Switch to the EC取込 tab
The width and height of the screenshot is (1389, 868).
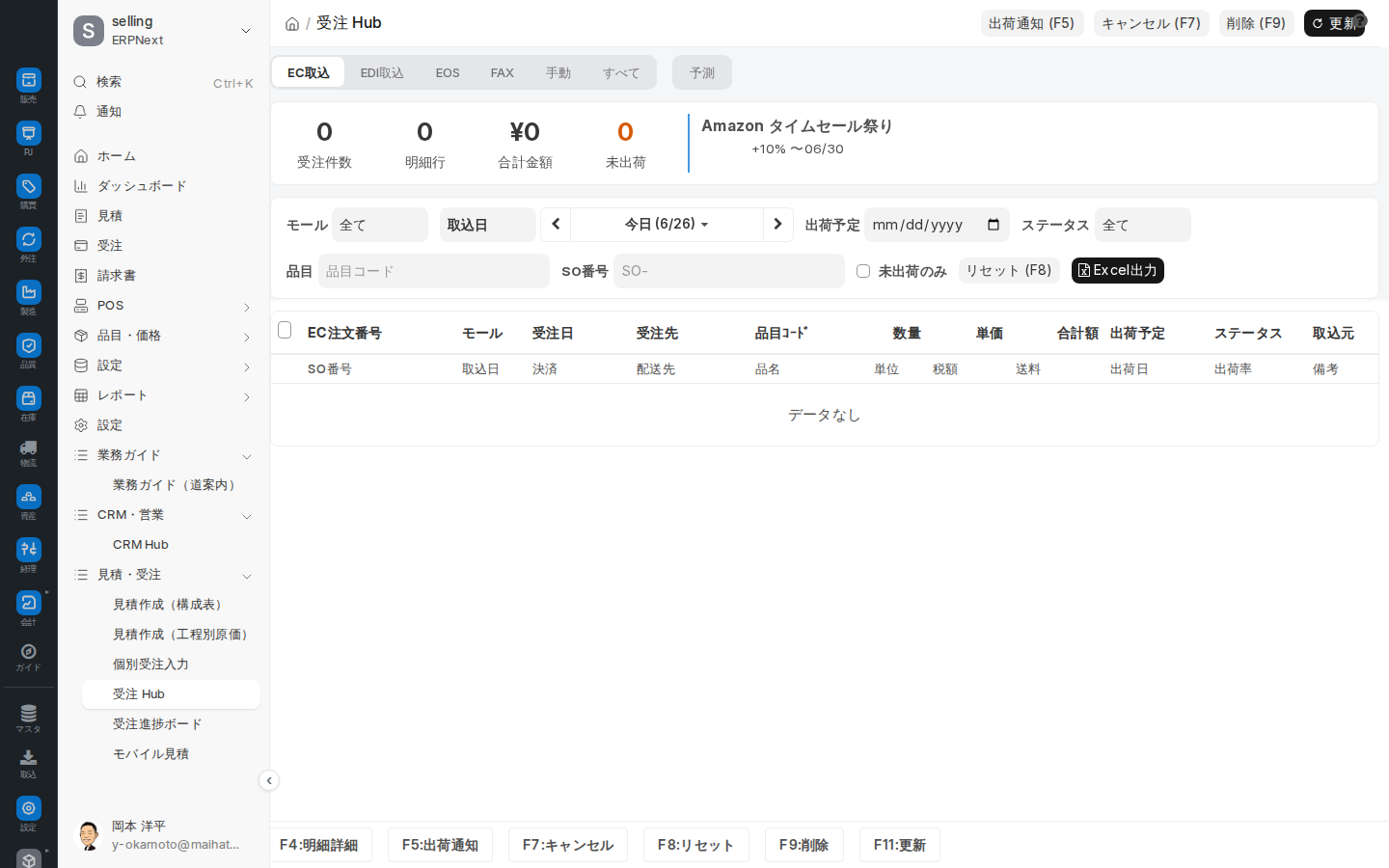click(x=309, y=72)
